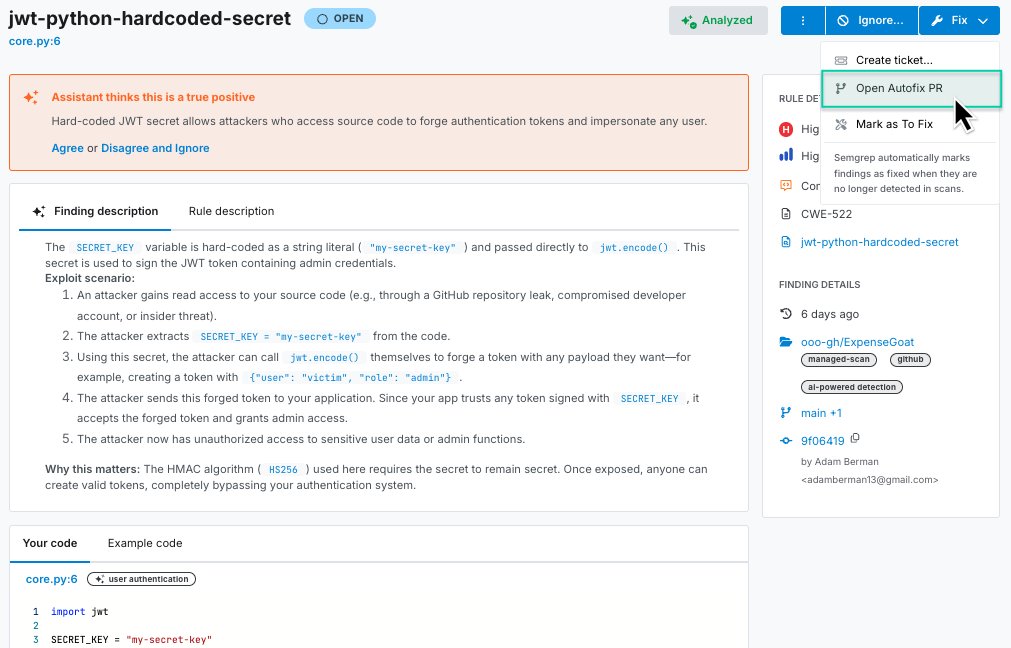Open core.py:6 link under the title
Viewport: 1011px width, 648px height.
pyautogui.click(x=34, y=41)
